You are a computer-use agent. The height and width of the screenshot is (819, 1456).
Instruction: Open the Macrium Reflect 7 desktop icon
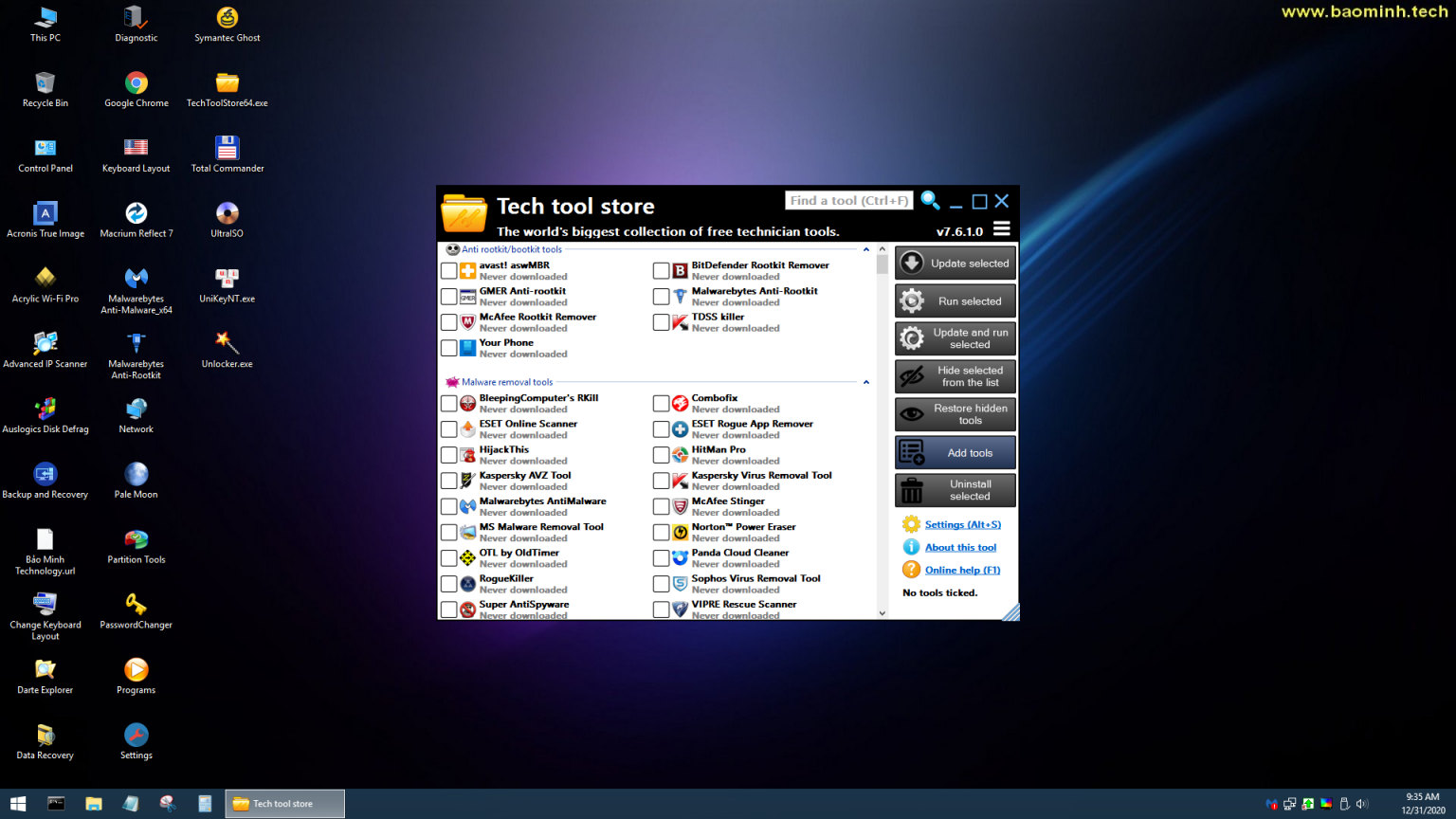click(136, 221)
